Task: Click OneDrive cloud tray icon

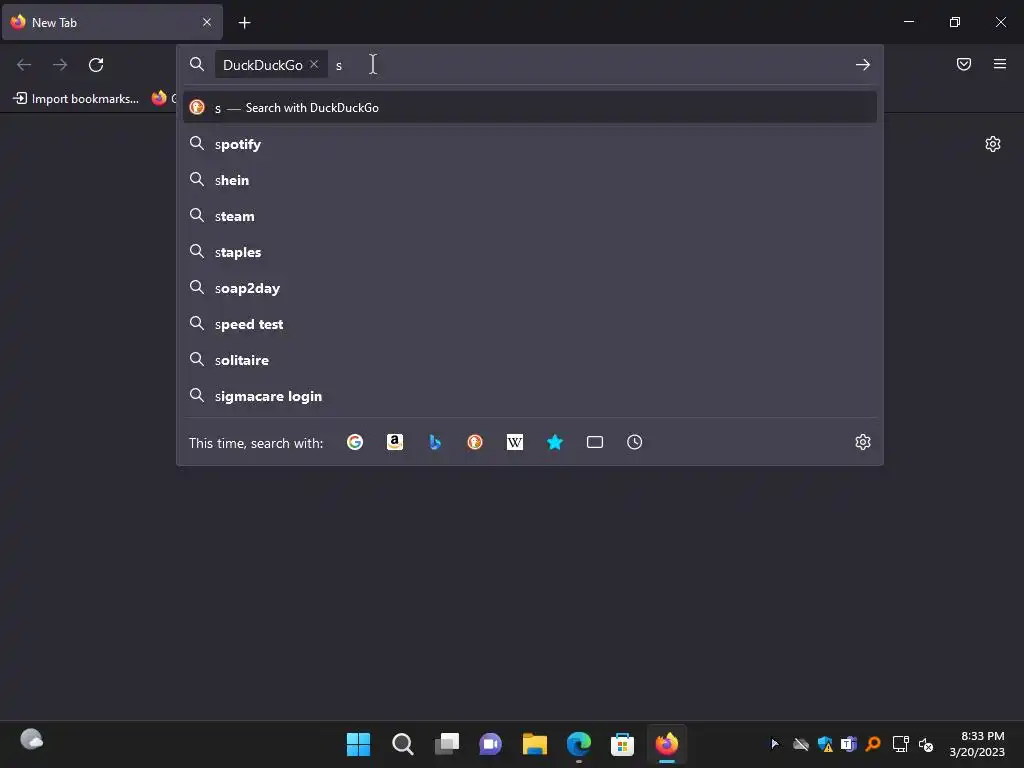Action: coord(801,744)
